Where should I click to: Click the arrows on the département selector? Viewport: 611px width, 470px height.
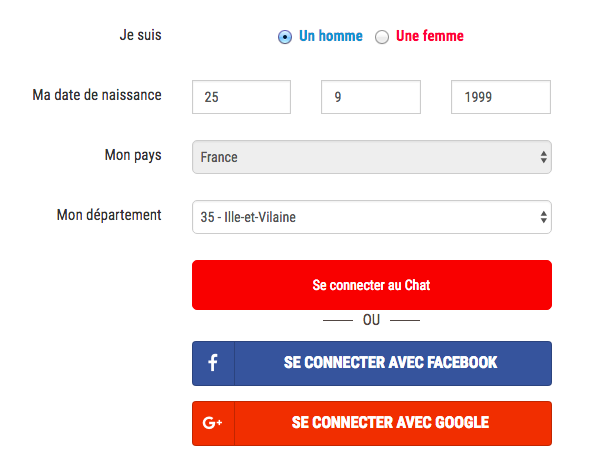[544, 217]
